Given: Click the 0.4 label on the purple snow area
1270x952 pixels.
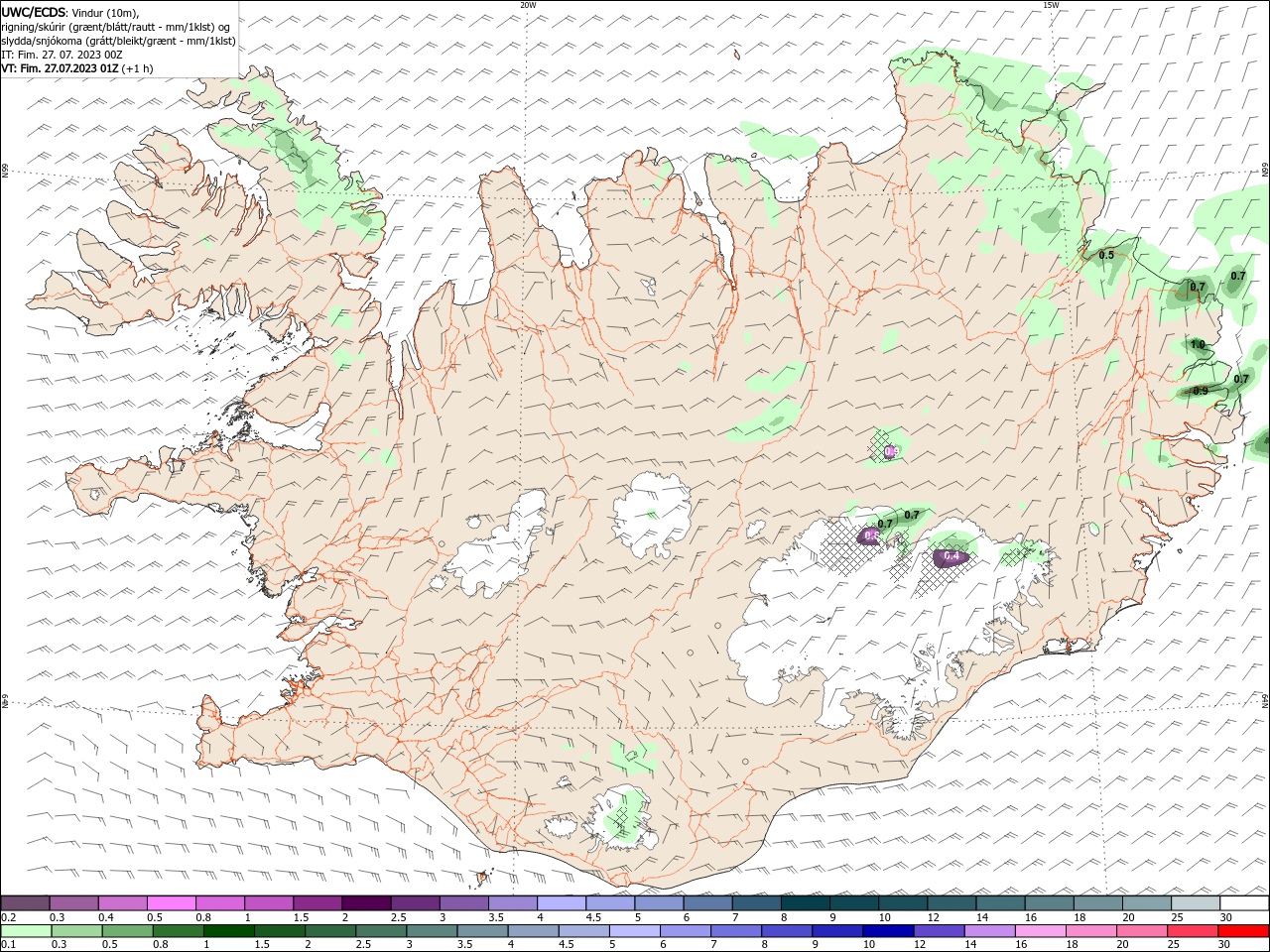Looking at the screenshot, I should point(952,556).
